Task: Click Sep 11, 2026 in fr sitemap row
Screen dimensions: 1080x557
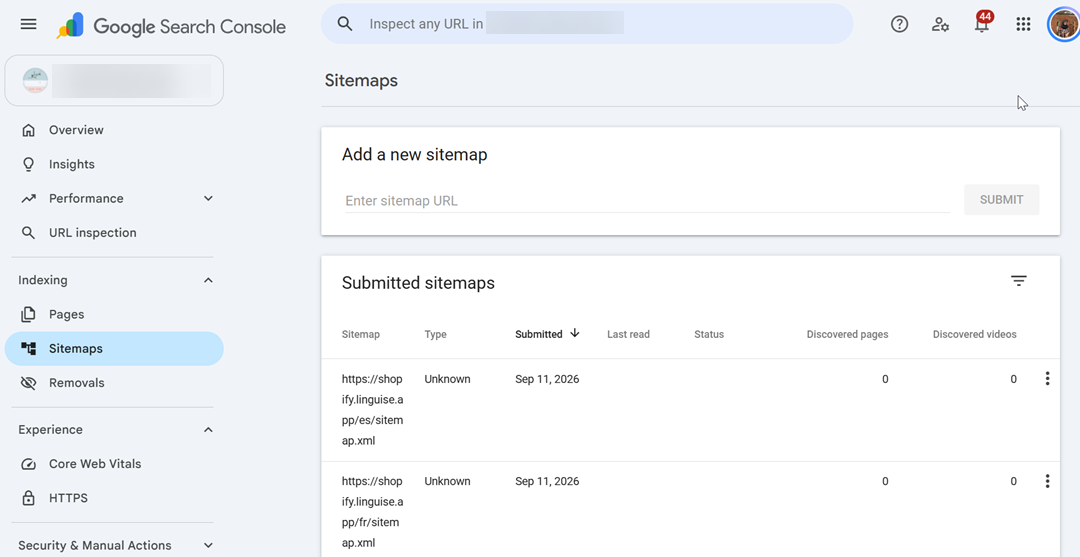Action: 547,481
